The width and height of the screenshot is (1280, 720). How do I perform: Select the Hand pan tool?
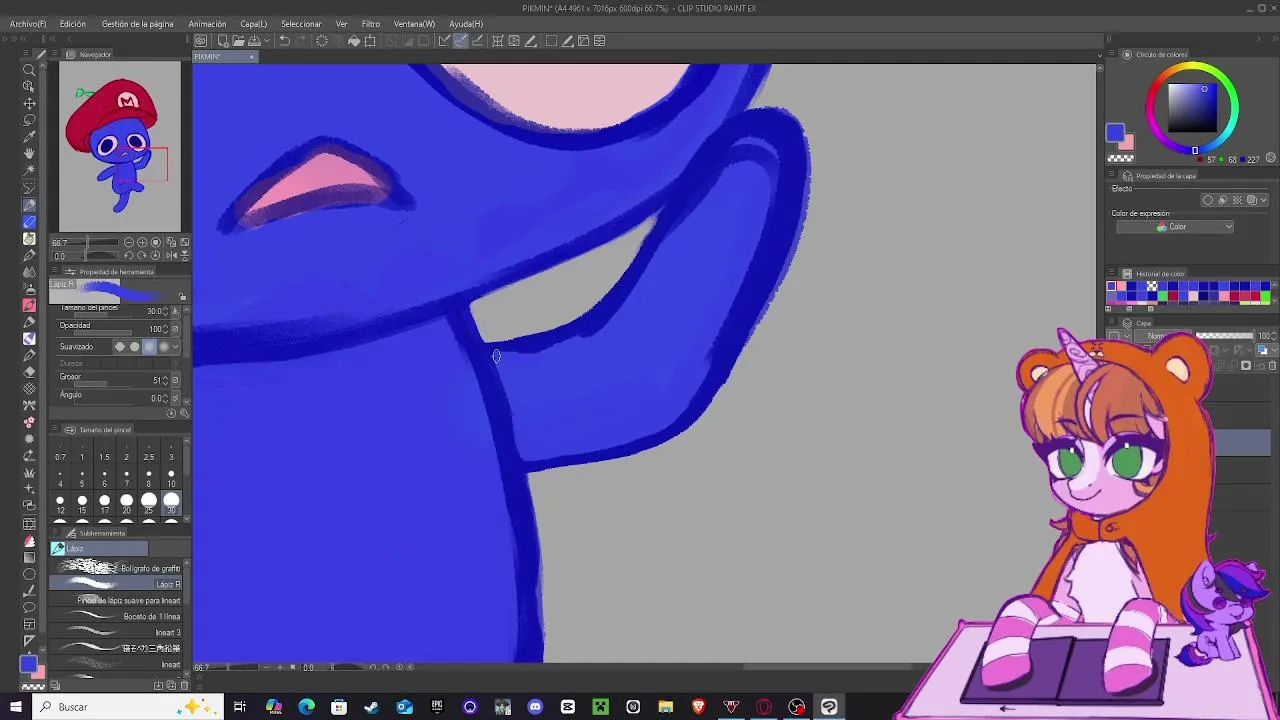click(29, 154)
